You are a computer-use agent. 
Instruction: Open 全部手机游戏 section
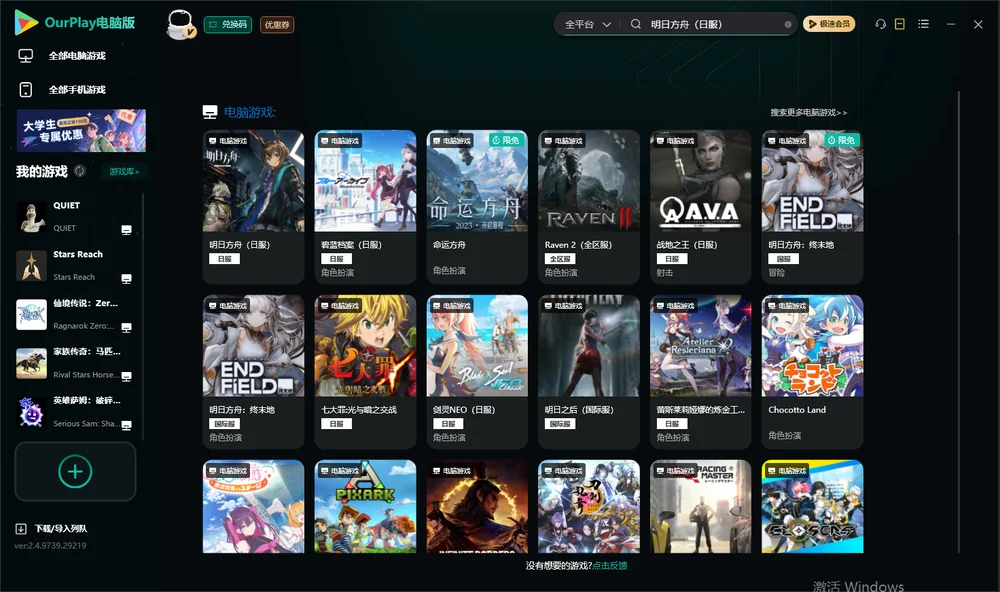pos(77,90)
